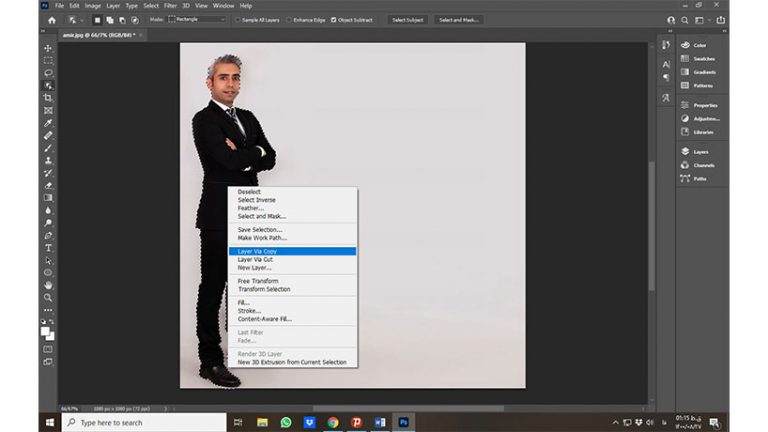Click the Home icon in options bar
This screenshot has width=768, height=432.
coord(52,19)
